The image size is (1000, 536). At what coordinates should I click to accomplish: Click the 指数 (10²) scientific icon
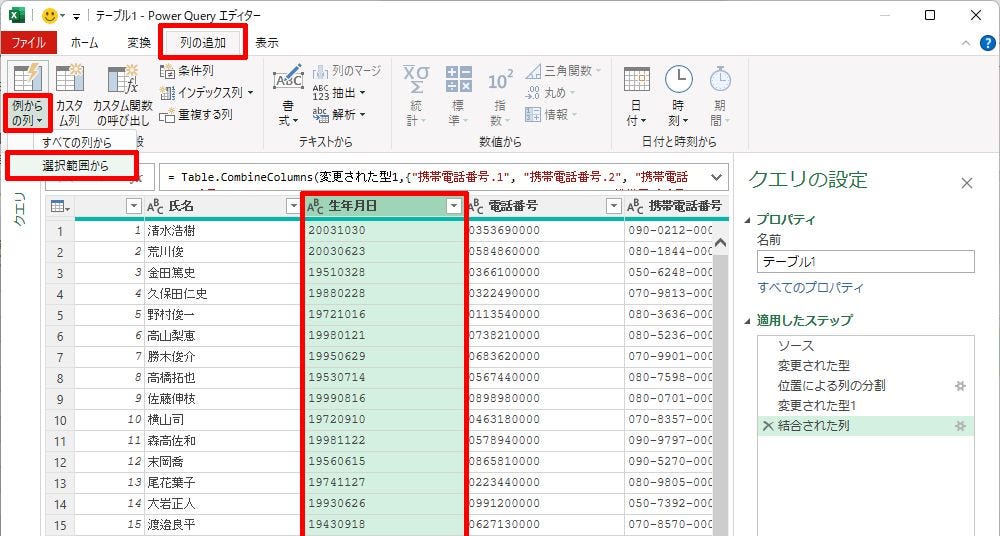pos(500,82)
